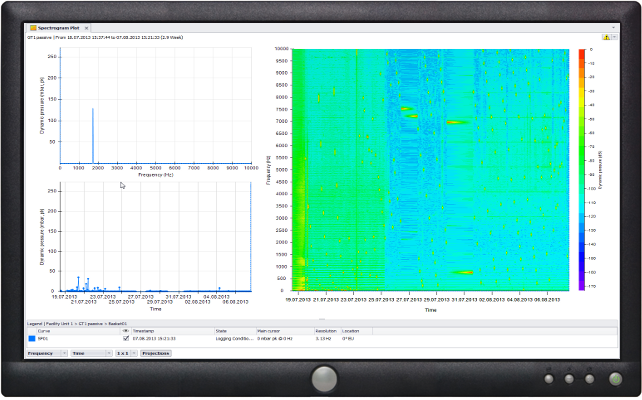The height and width of the screenshot is (400, 642).
Task: Select the timestamp cell 07.08.2013 15:21:33
Action: [x=154, y=339]
